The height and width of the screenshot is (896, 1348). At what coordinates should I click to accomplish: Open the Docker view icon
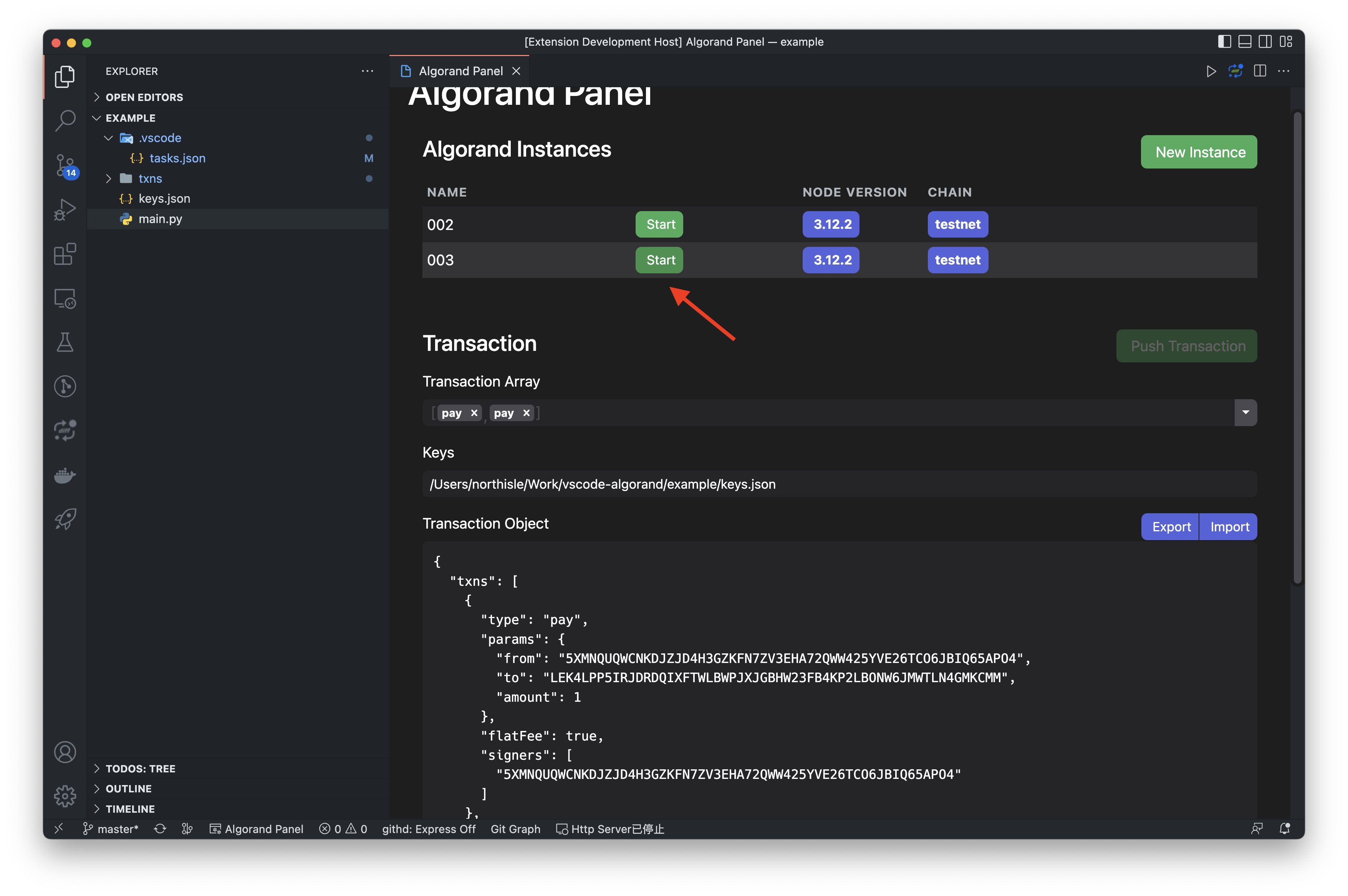[x=65, y=475]
